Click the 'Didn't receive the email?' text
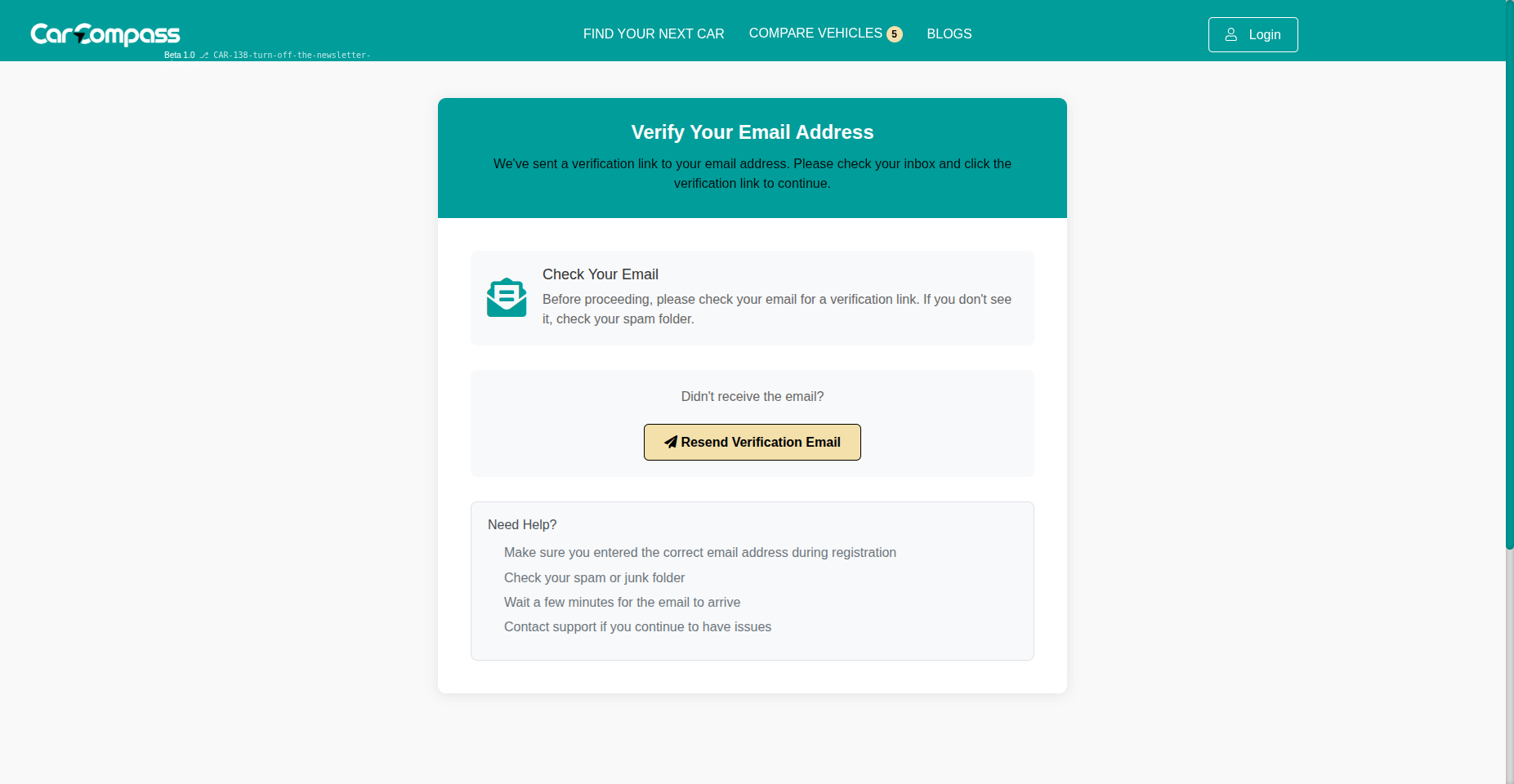This screenshot has height=784, width=1514. tap(752, 396)
